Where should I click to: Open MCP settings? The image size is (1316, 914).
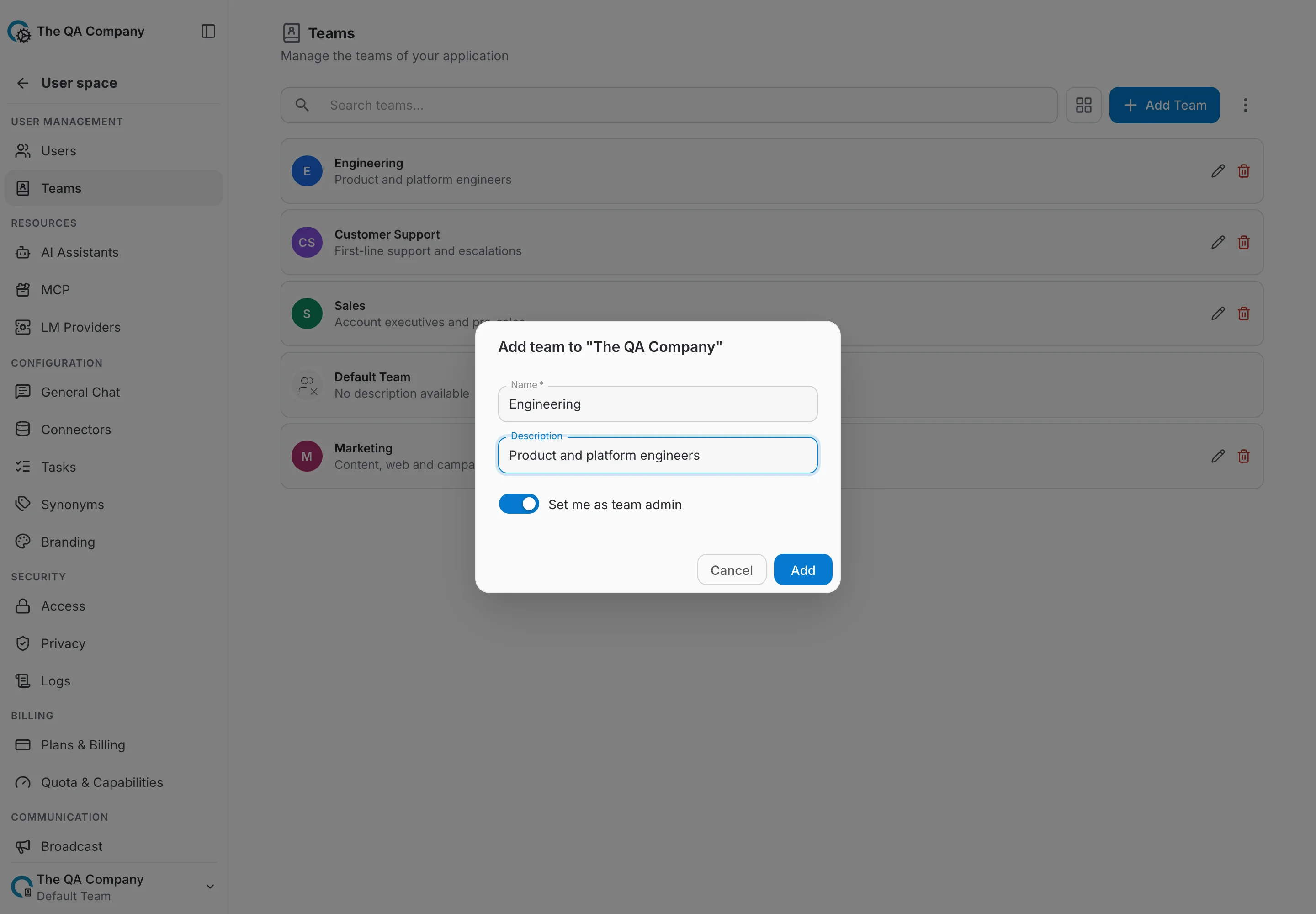[x=113, y=290]
